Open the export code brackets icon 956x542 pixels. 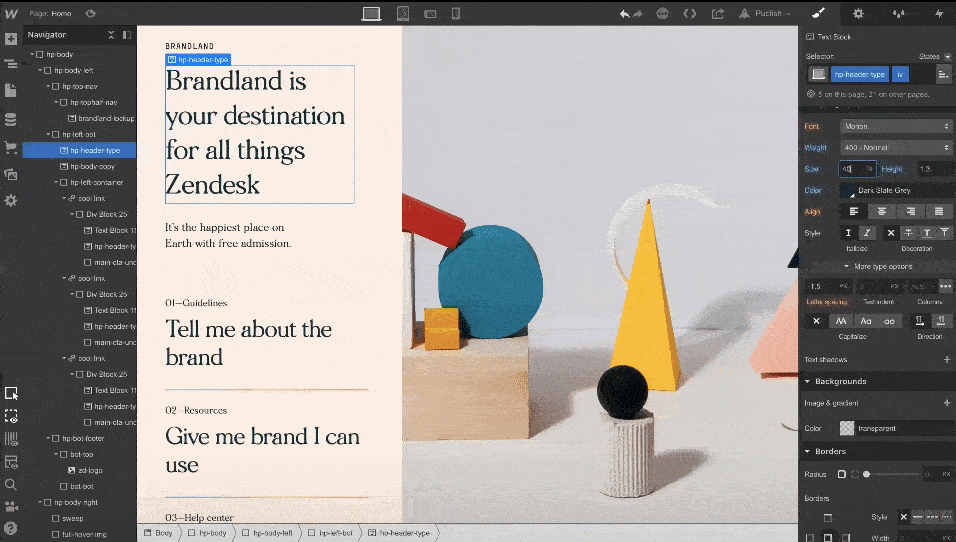(690, 13)
